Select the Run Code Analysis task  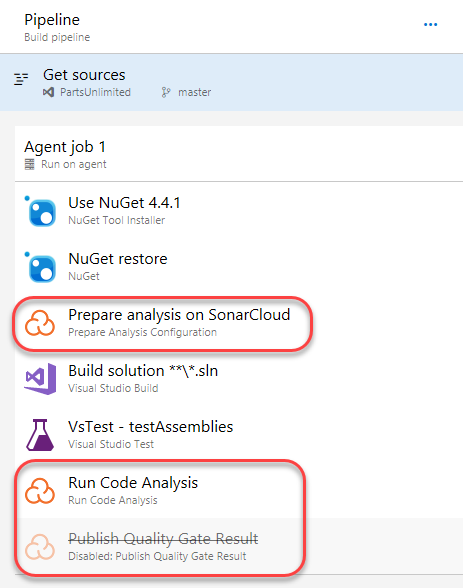239,491
